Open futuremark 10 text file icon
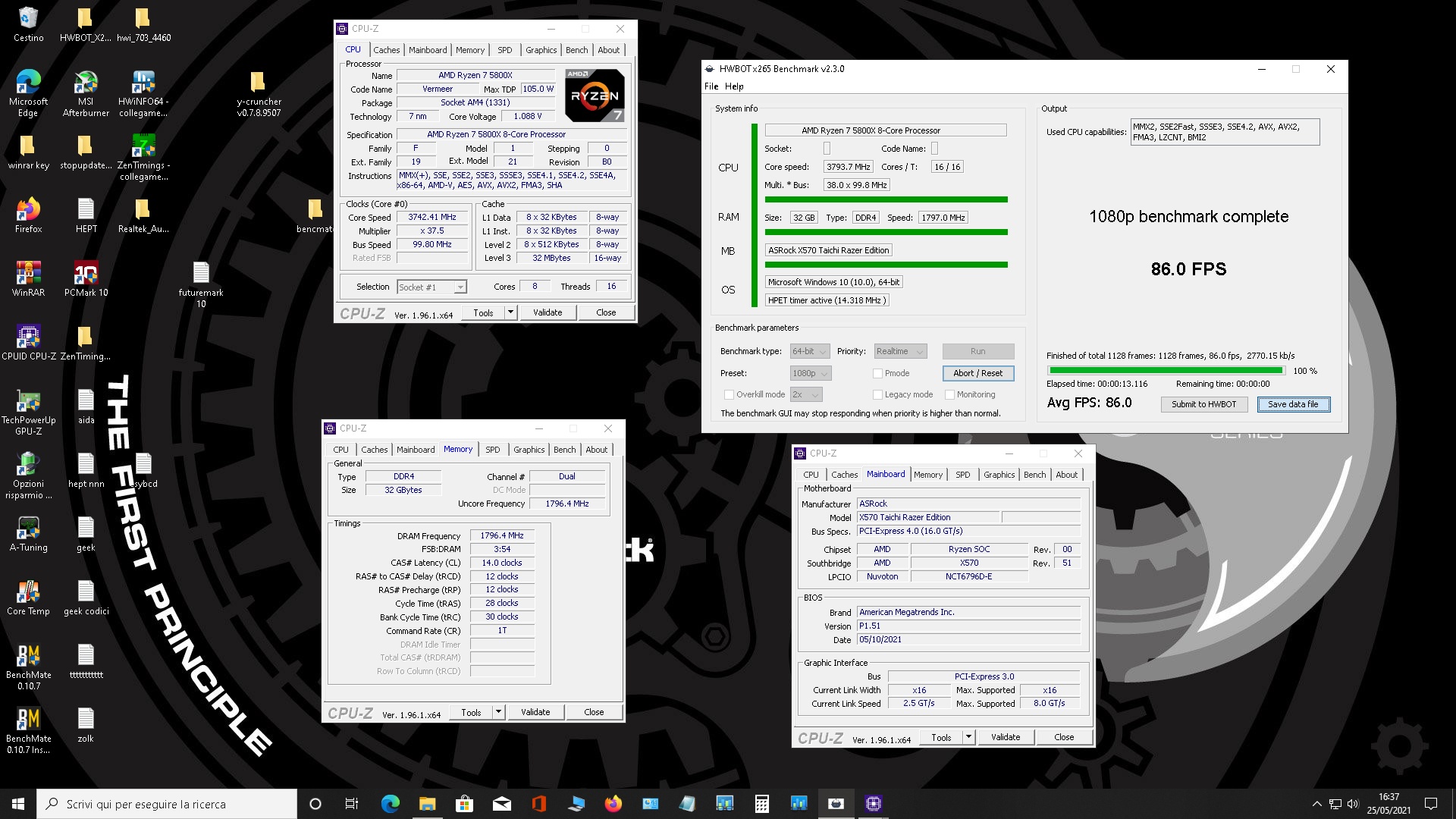This screenshot has width=1456, height=819. tap(201, 284)
